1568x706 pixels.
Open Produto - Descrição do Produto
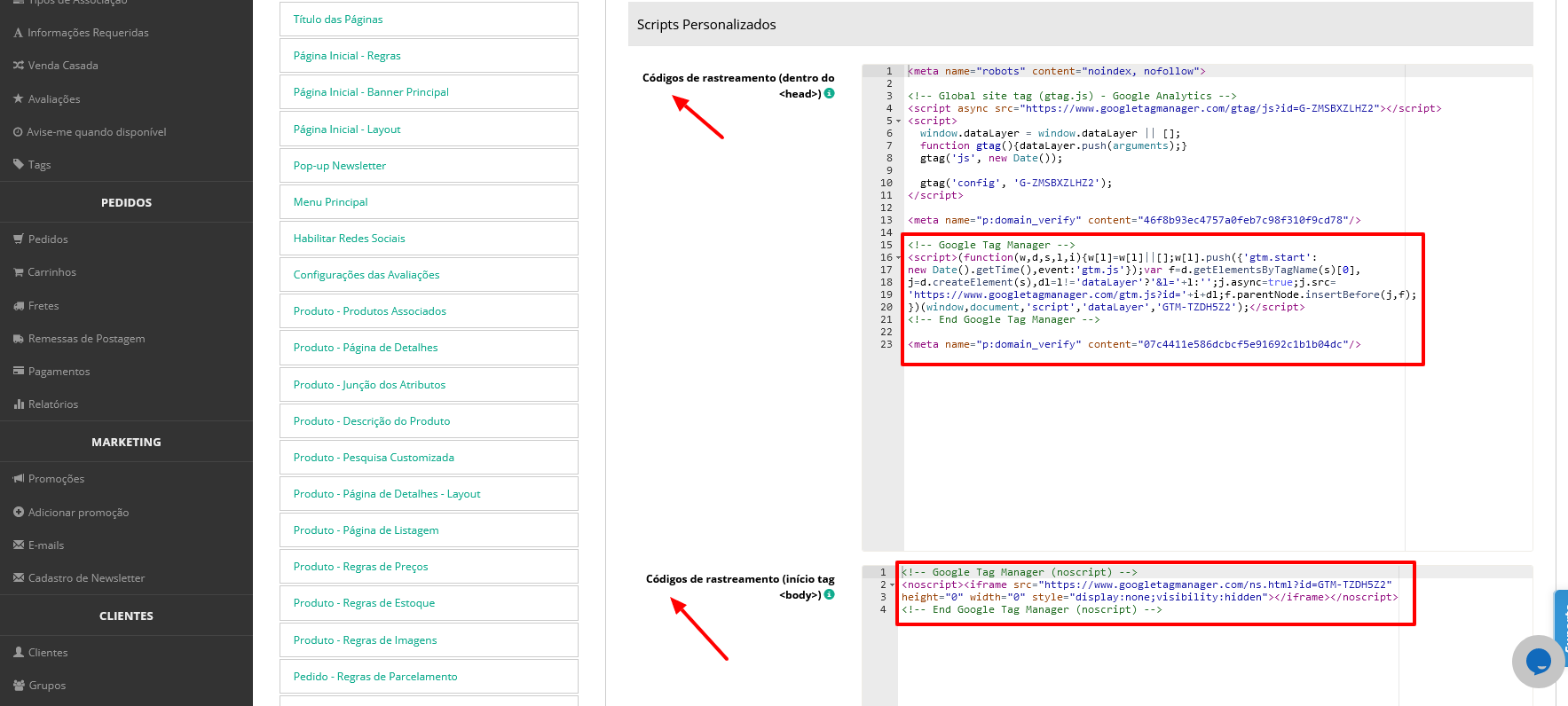pyautogui.click(x=429, y=420)
